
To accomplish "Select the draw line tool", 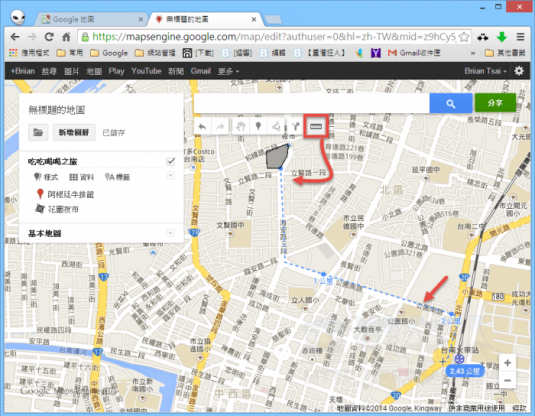I will [x=276, y=127].
